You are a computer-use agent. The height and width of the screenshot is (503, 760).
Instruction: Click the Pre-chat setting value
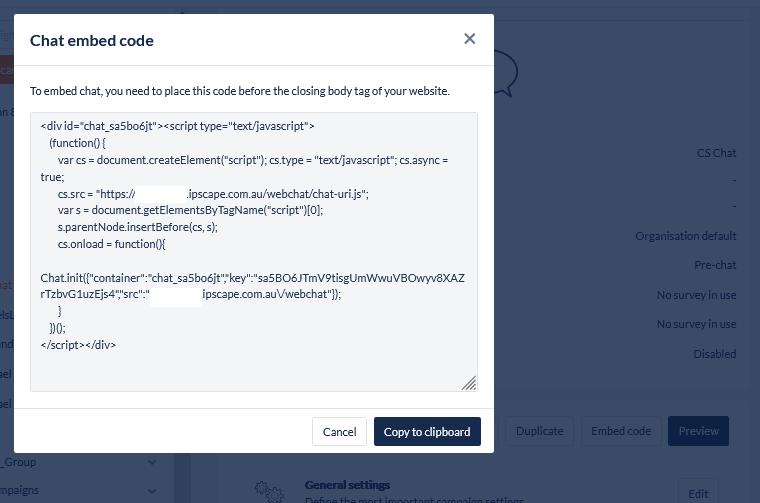coord(715,266)
